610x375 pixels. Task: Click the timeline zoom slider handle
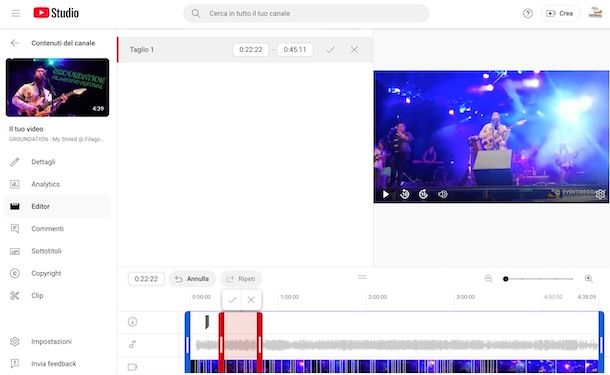(x=506, y=279)
